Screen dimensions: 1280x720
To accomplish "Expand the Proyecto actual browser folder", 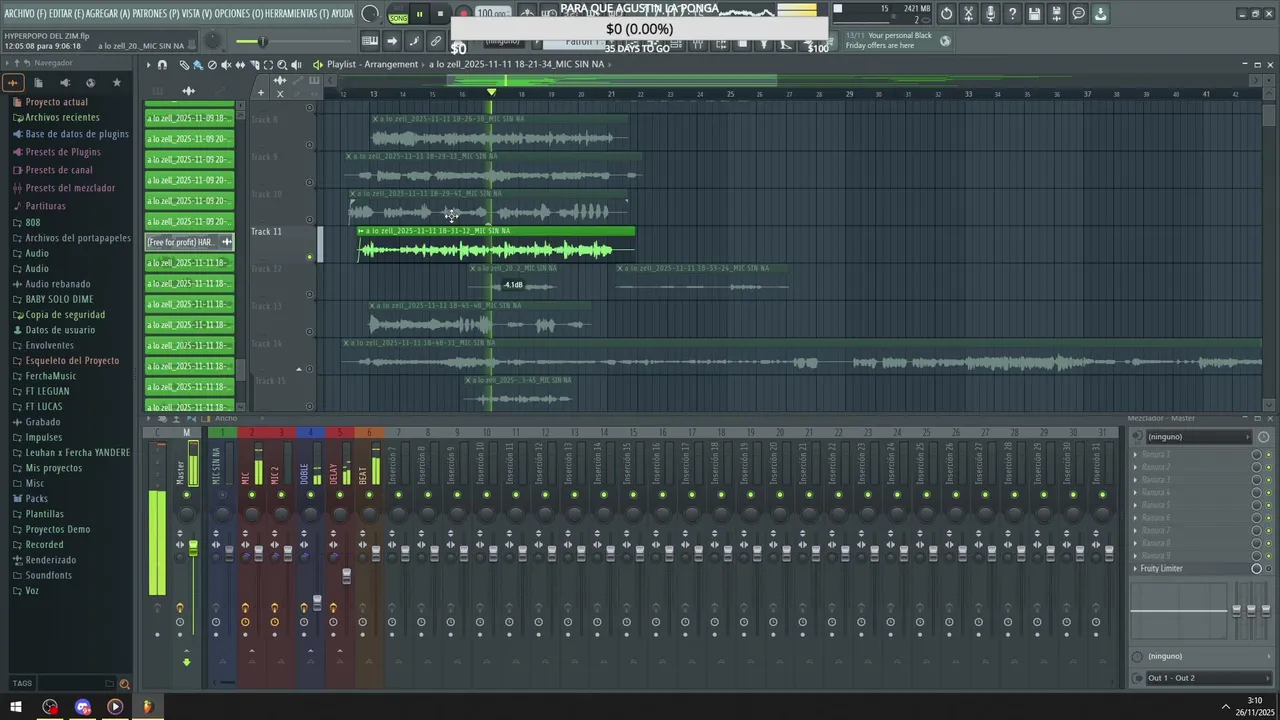I will (56, 102).
